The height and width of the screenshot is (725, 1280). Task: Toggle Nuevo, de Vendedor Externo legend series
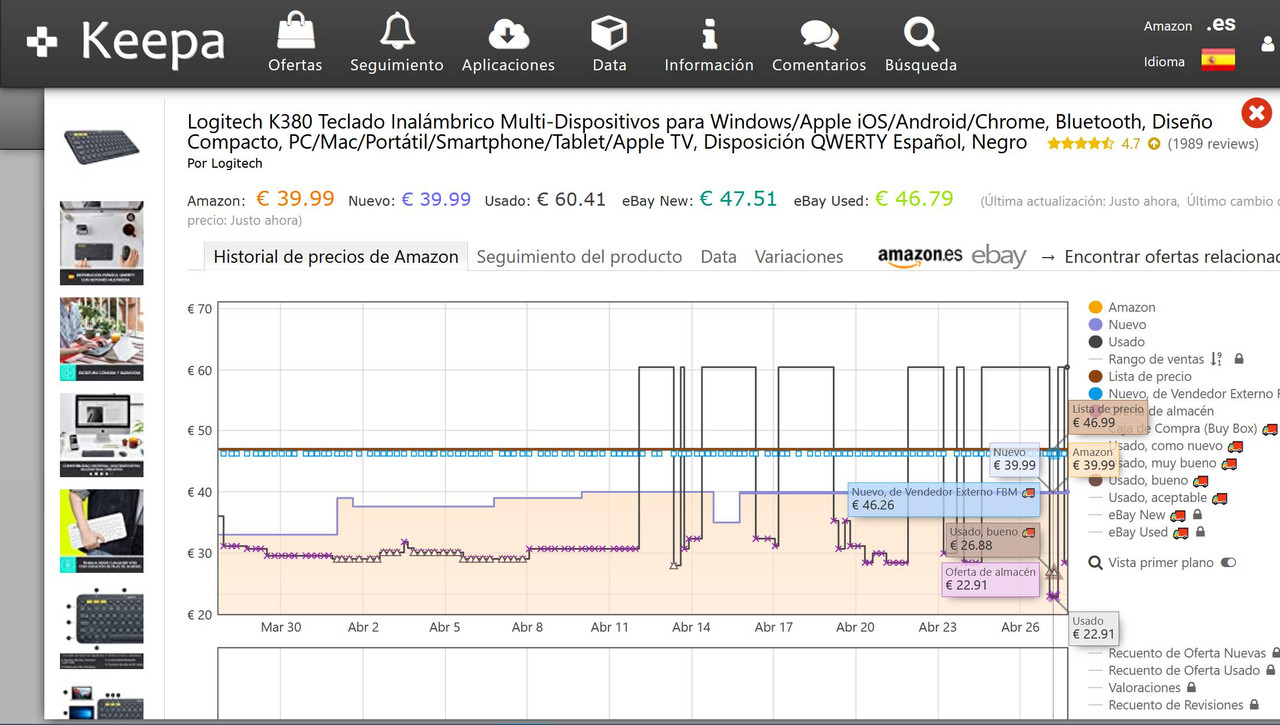(x=1183, y=394)
